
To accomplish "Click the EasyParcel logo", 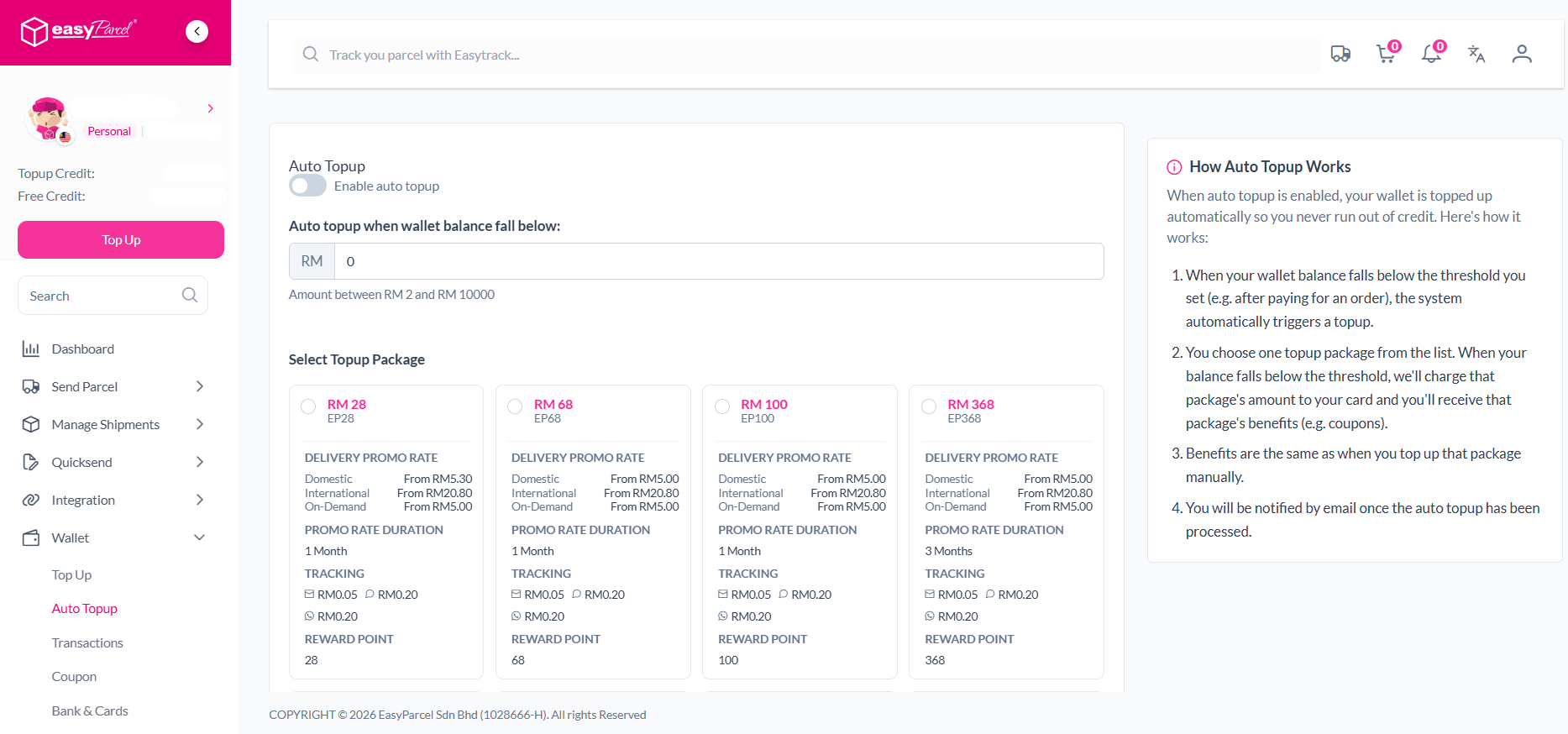I will pos(78,31).
